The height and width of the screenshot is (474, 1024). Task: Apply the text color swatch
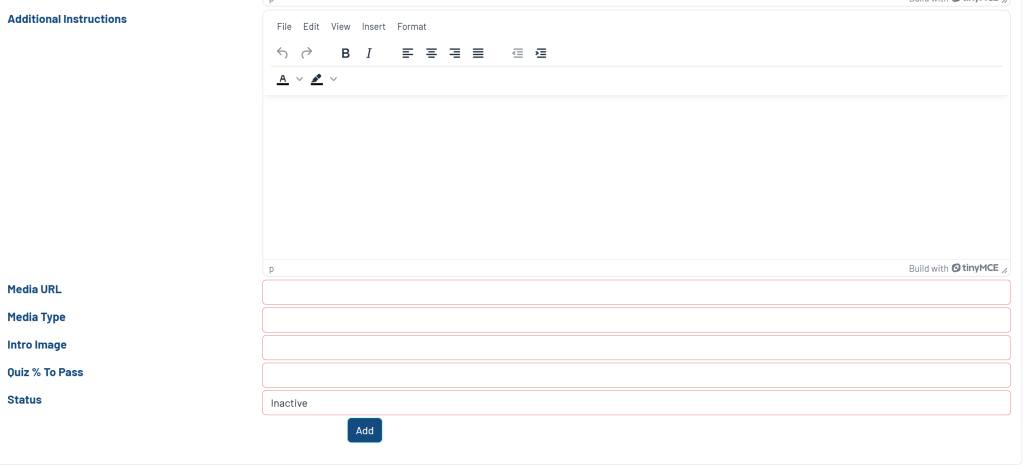click(x=283, y=79)
